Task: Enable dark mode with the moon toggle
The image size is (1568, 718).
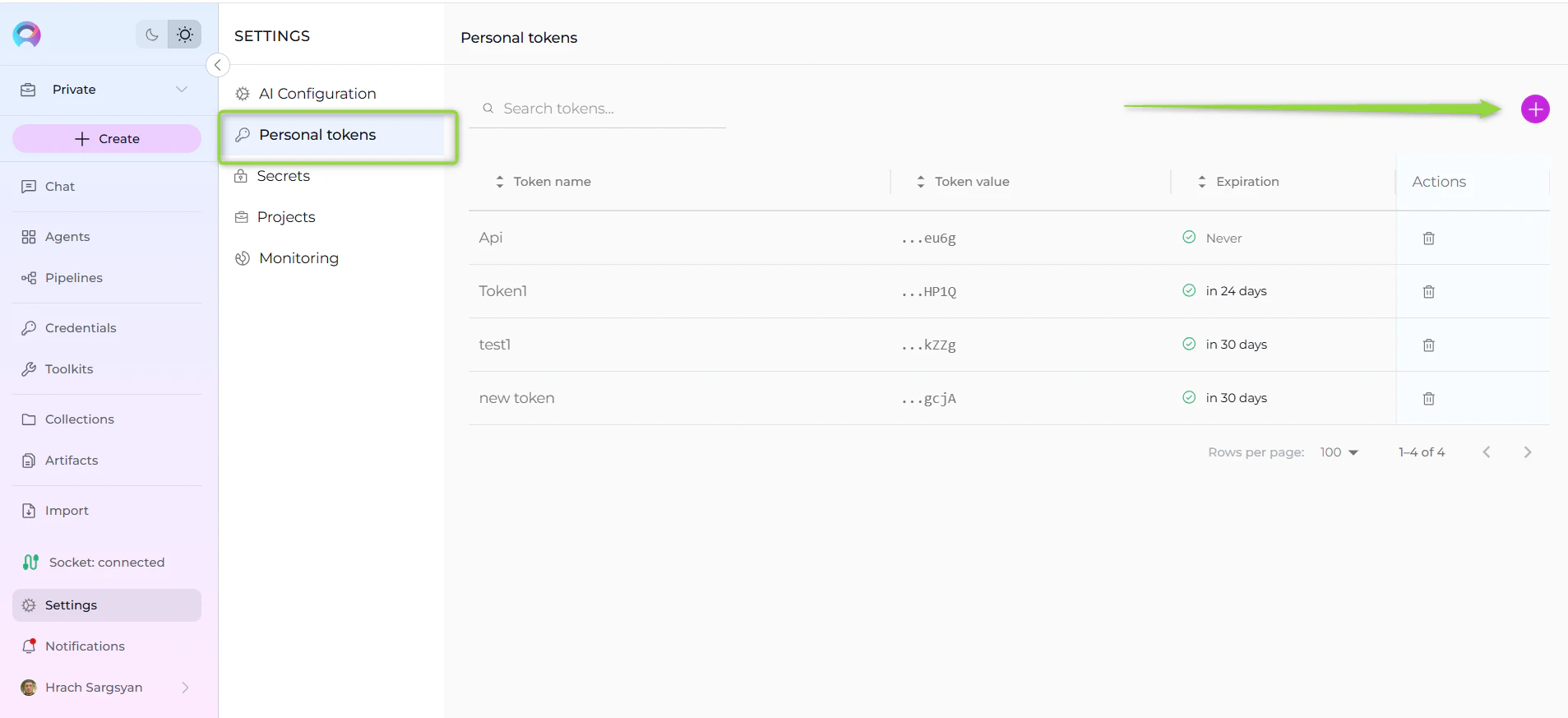Action: click(151, 35)
